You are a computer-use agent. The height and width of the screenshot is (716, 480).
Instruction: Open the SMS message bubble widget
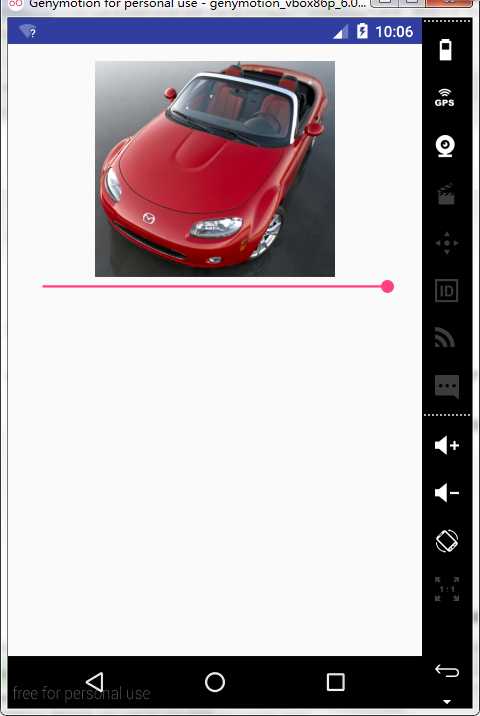pyautogui.click(x=447, y=387)
